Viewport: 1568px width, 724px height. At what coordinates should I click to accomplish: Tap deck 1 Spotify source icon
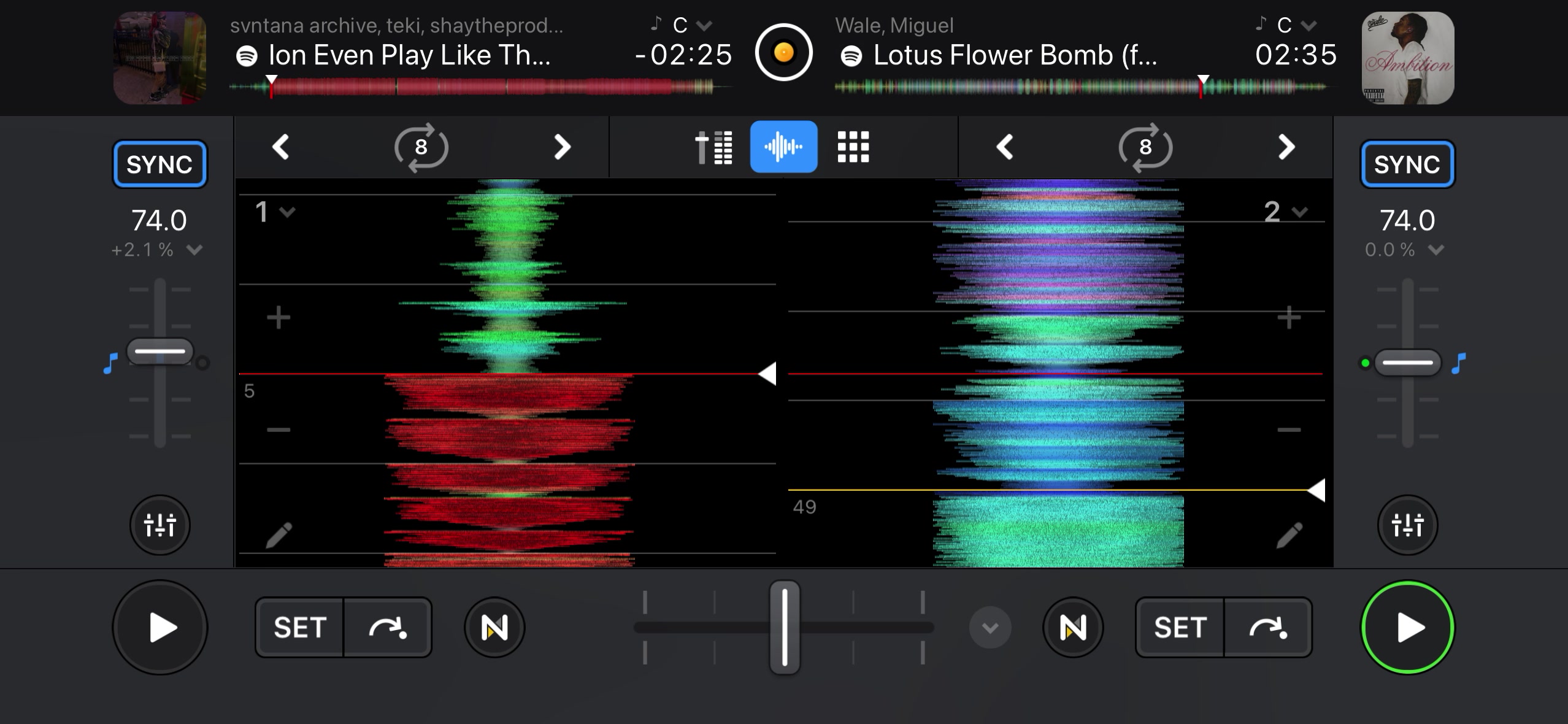[247, 56]
